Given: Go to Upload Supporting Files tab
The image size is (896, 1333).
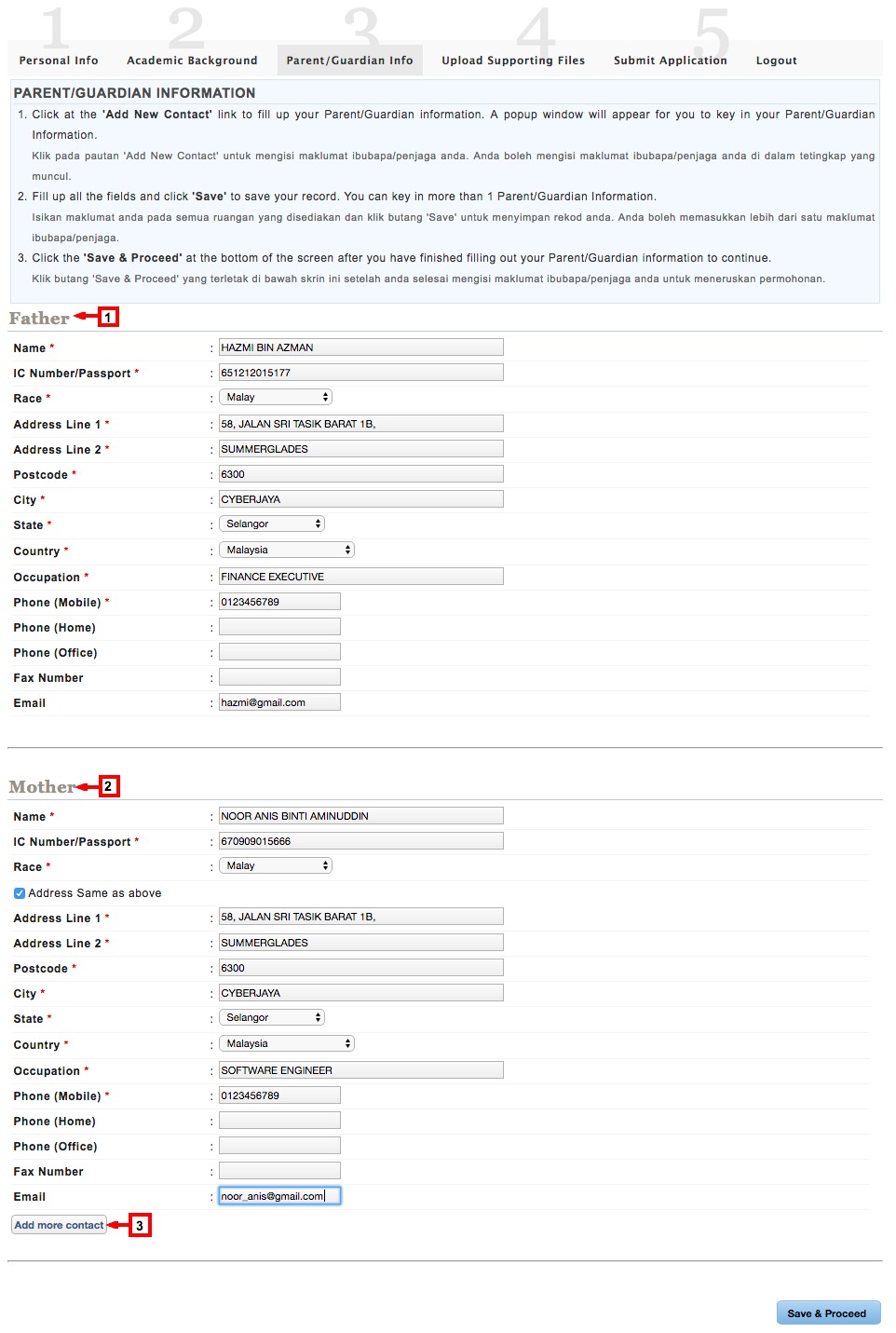Looking at the screenshot, I should coord(513,61).
